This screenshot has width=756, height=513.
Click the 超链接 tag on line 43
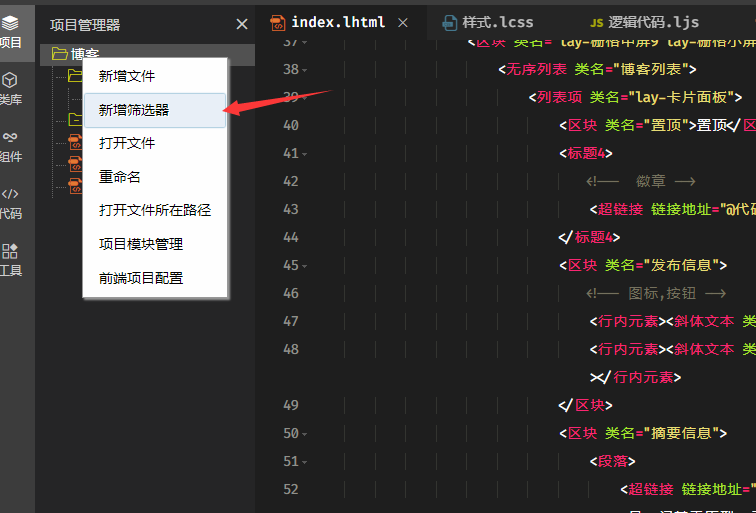[621, 209]
